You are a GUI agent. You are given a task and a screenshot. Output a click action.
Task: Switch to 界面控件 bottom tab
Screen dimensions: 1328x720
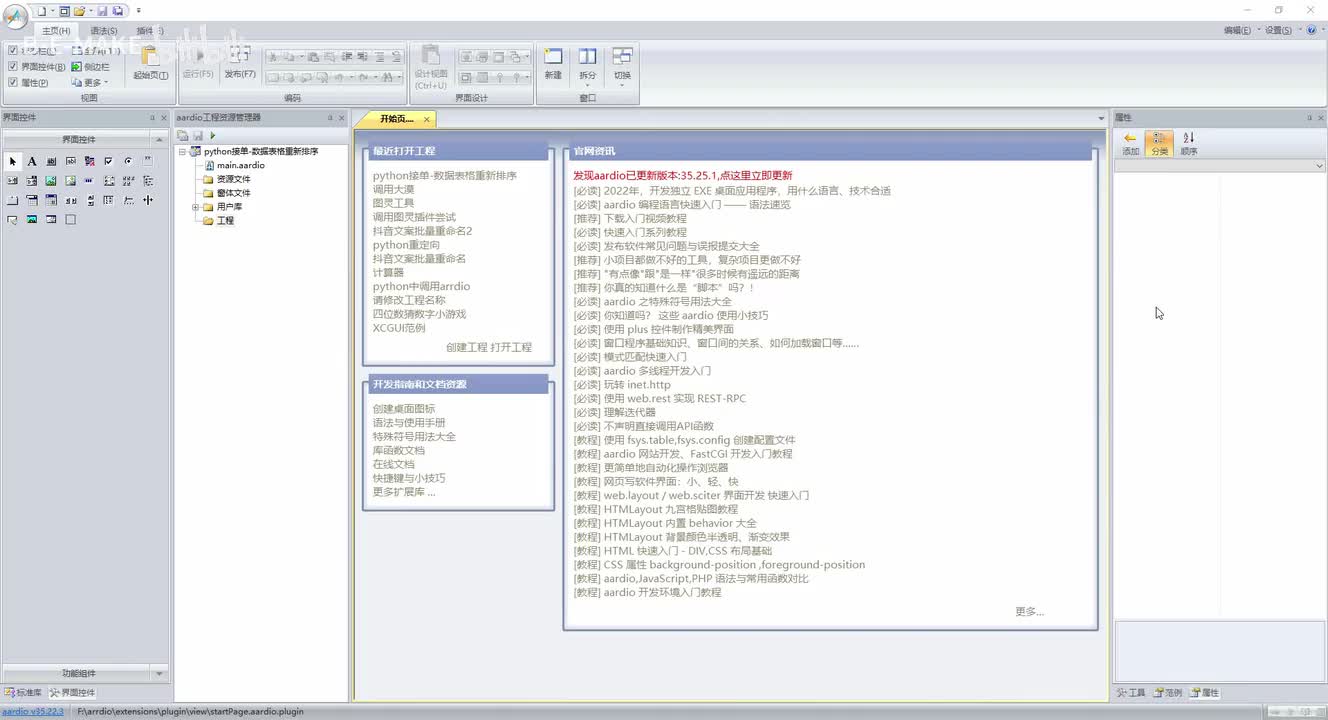(72, 692)
